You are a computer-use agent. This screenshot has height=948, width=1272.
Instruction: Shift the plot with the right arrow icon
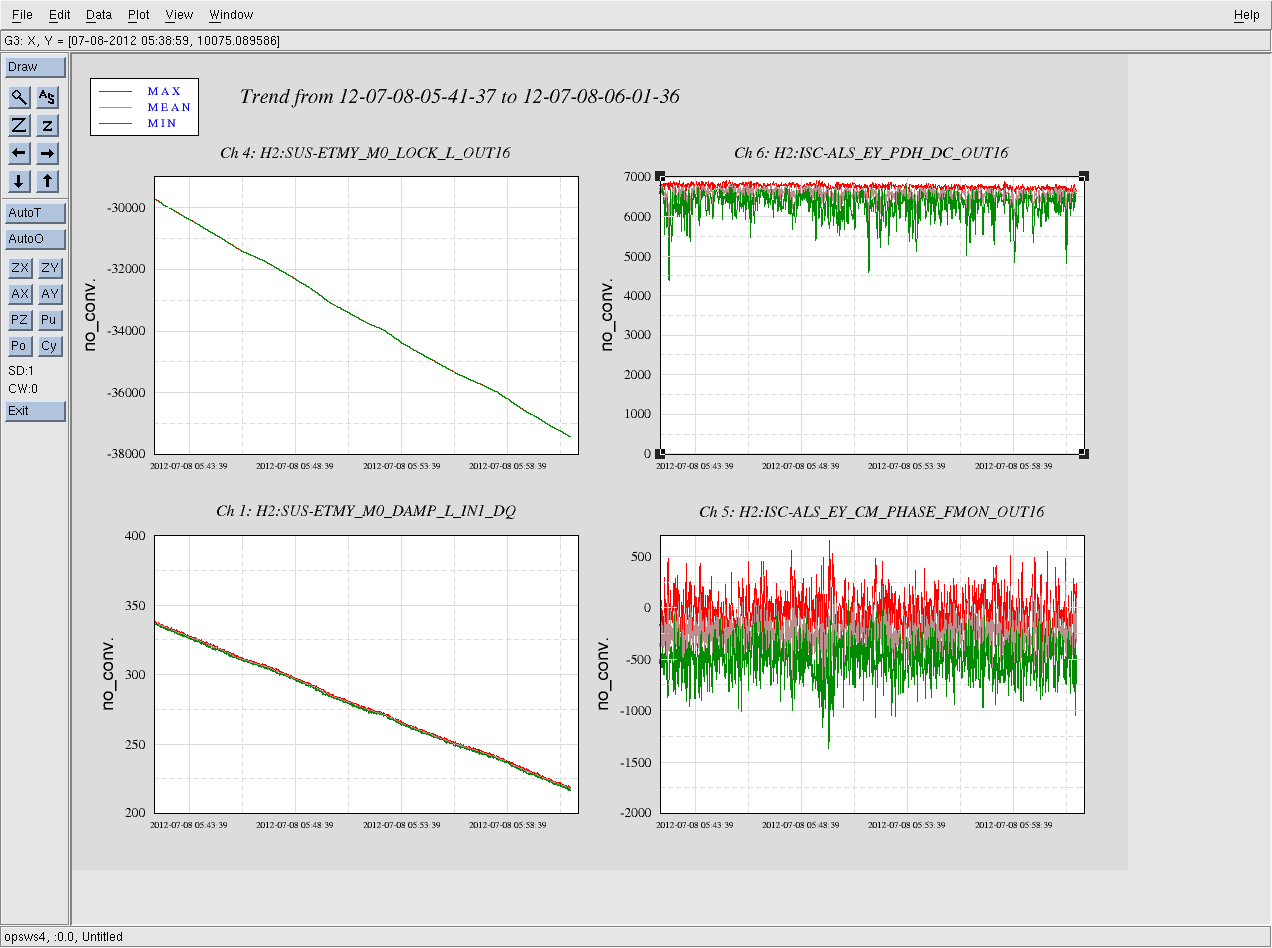[x=48, y=153]
